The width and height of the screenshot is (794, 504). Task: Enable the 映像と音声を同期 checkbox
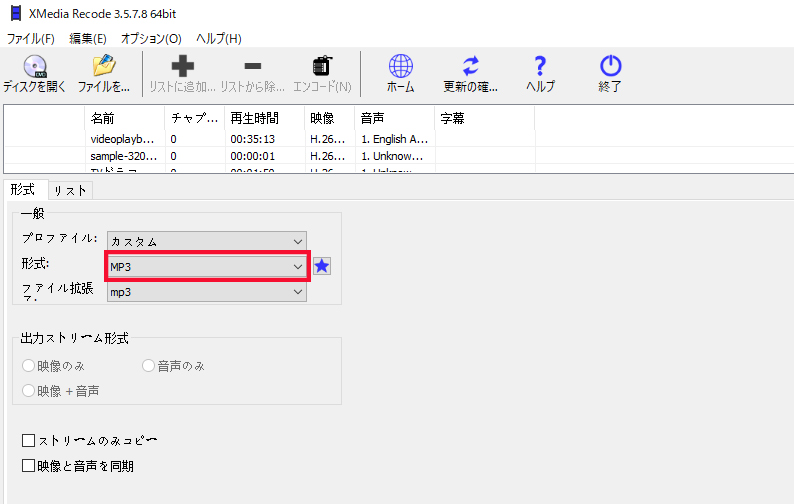click(x=28, y=466)
